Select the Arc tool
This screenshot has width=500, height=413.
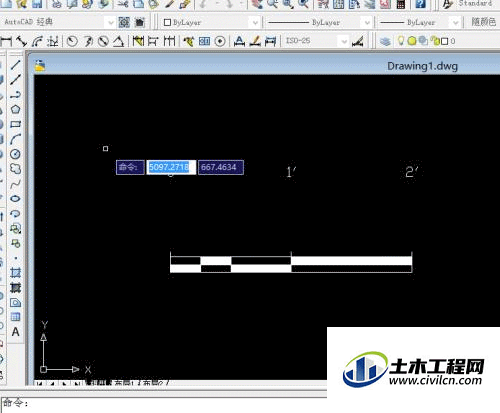pyautogui.click(x=15, y=139)
